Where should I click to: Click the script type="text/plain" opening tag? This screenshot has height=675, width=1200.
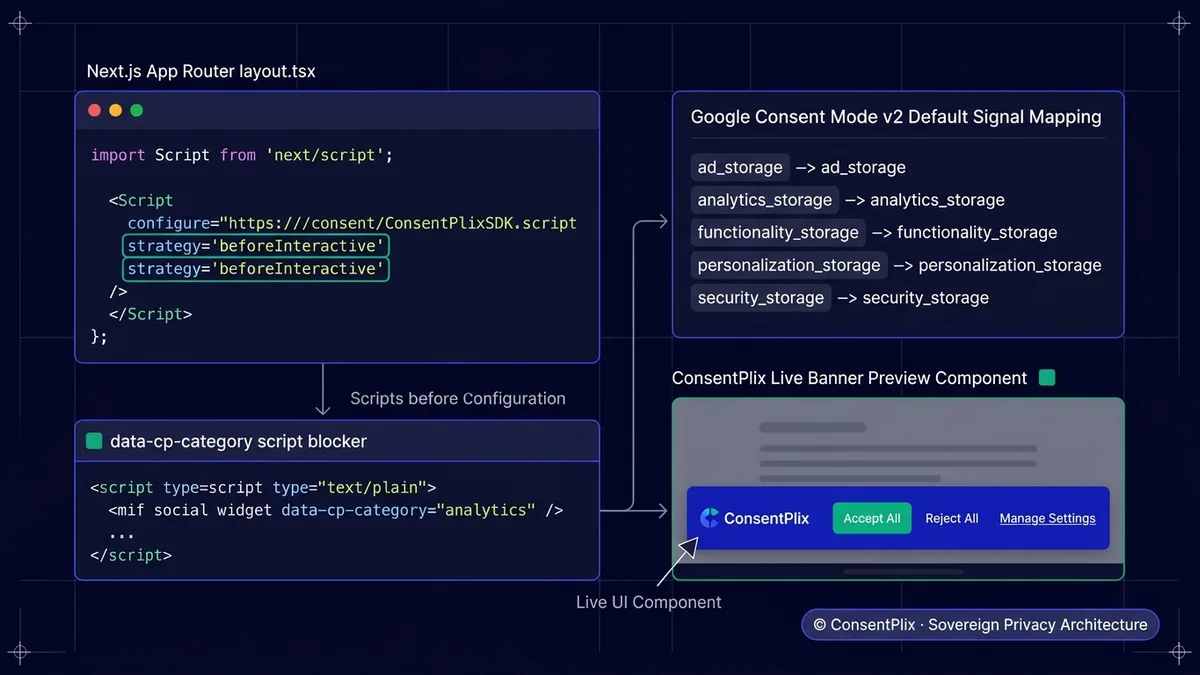click(264, 487)
